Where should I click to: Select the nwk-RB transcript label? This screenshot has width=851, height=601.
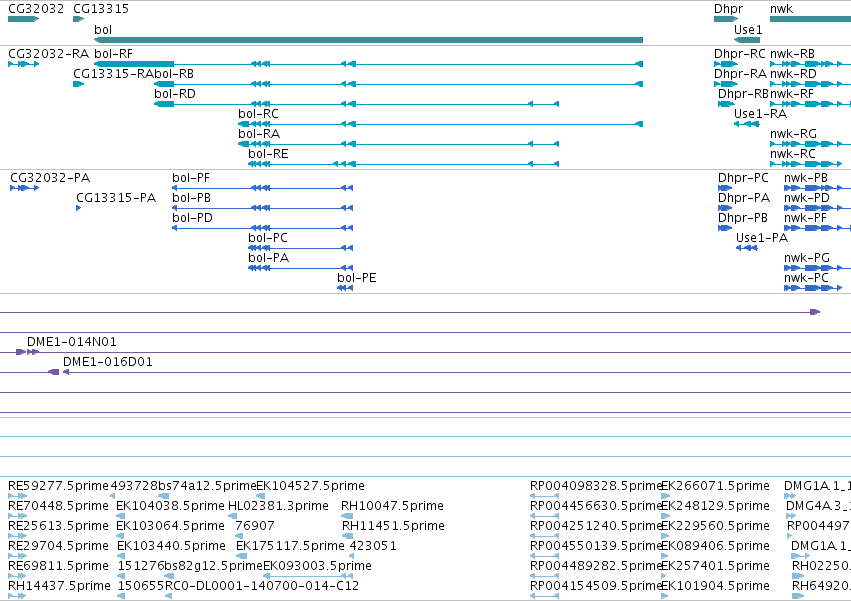[792, 53]
